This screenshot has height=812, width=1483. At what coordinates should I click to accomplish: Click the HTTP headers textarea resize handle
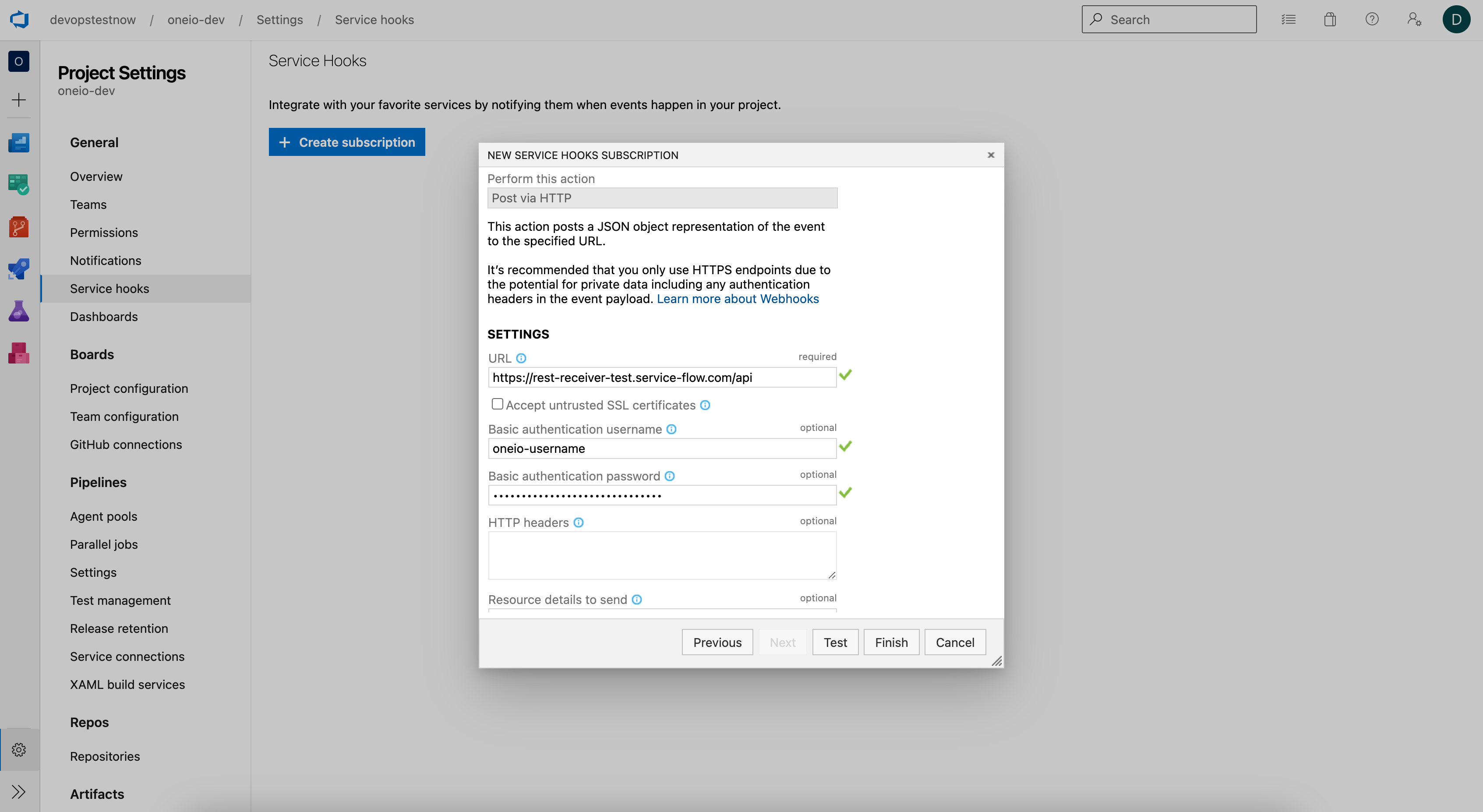click(x=832, y=575)
